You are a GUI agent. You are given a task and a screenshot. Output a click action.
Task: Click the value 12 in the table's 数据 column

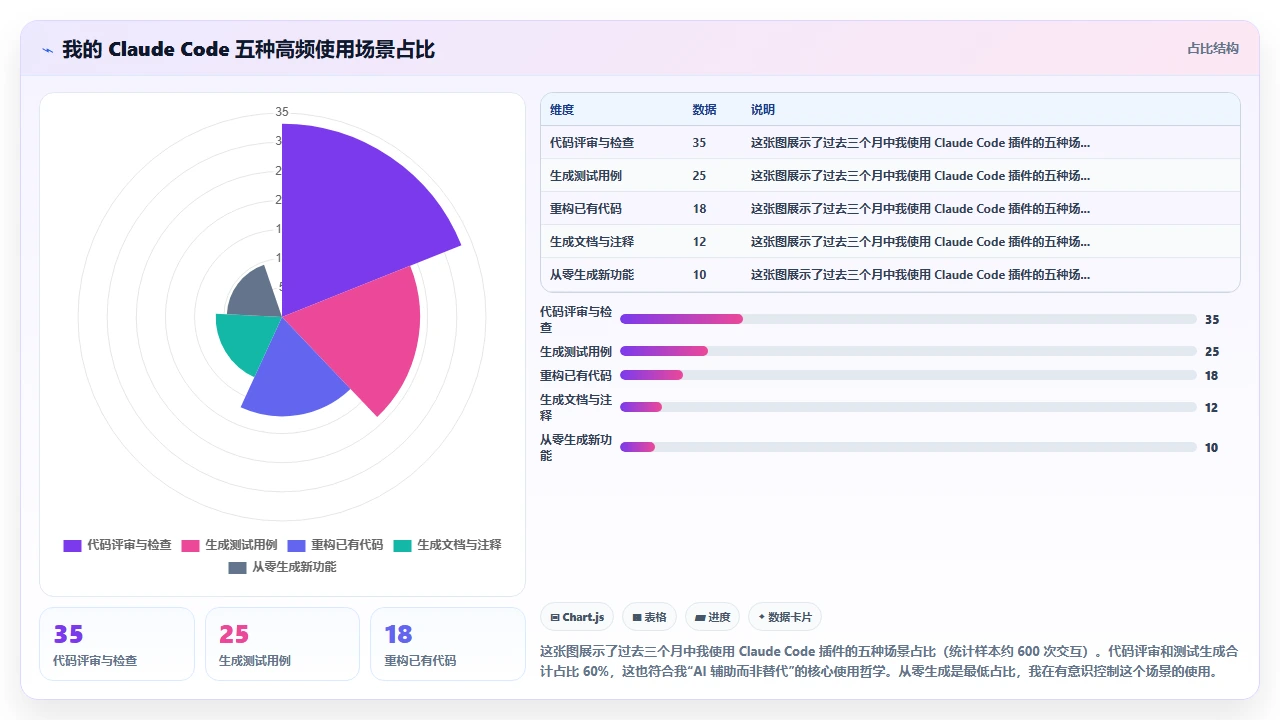[699, 242]
